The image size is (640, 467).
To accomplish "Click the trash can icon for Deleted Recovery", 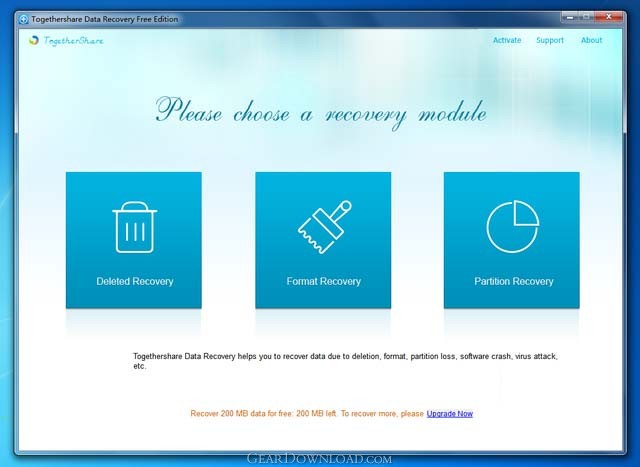I will coord(134,227).
